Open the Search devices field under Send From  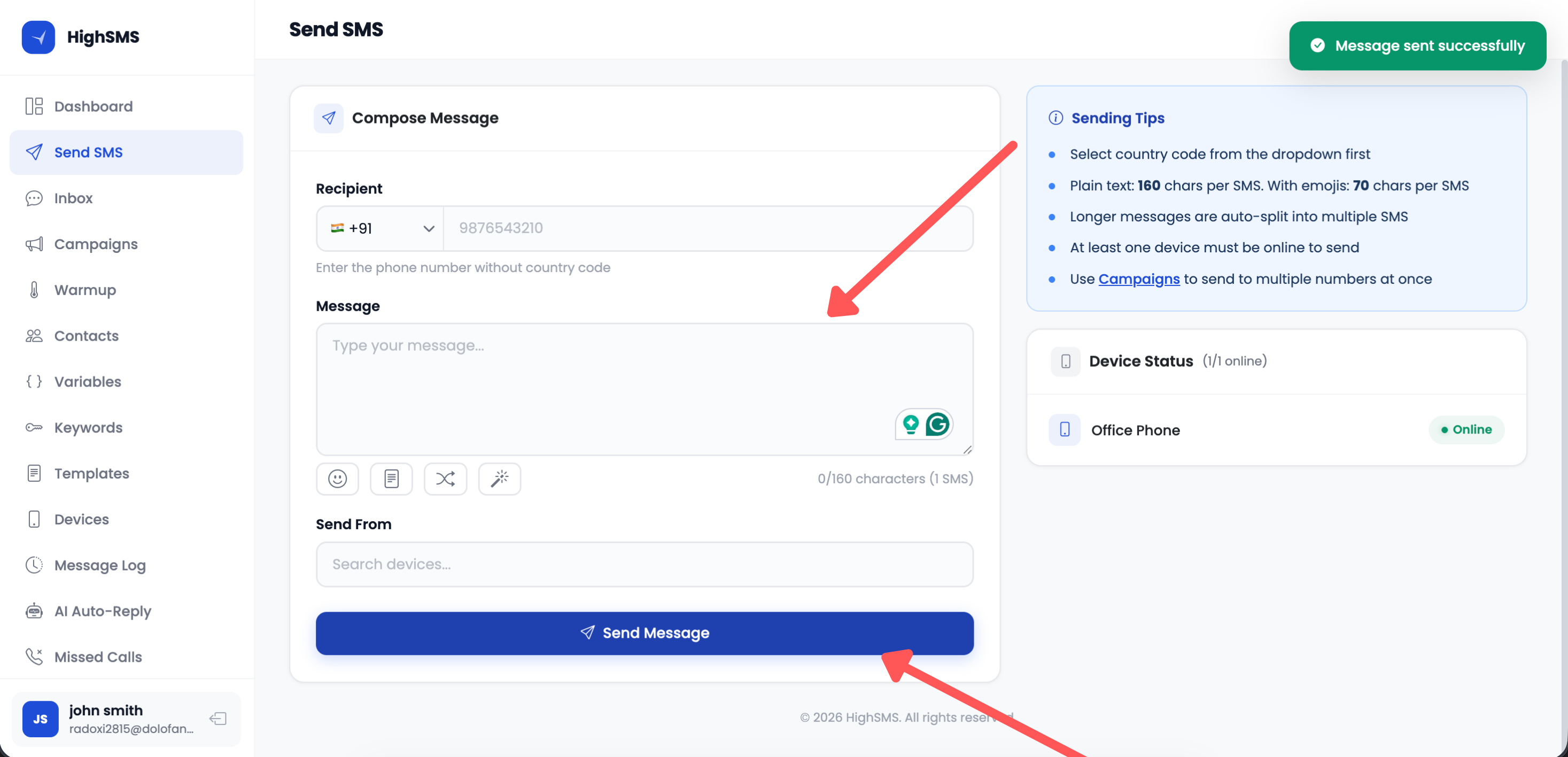(644, 565)
